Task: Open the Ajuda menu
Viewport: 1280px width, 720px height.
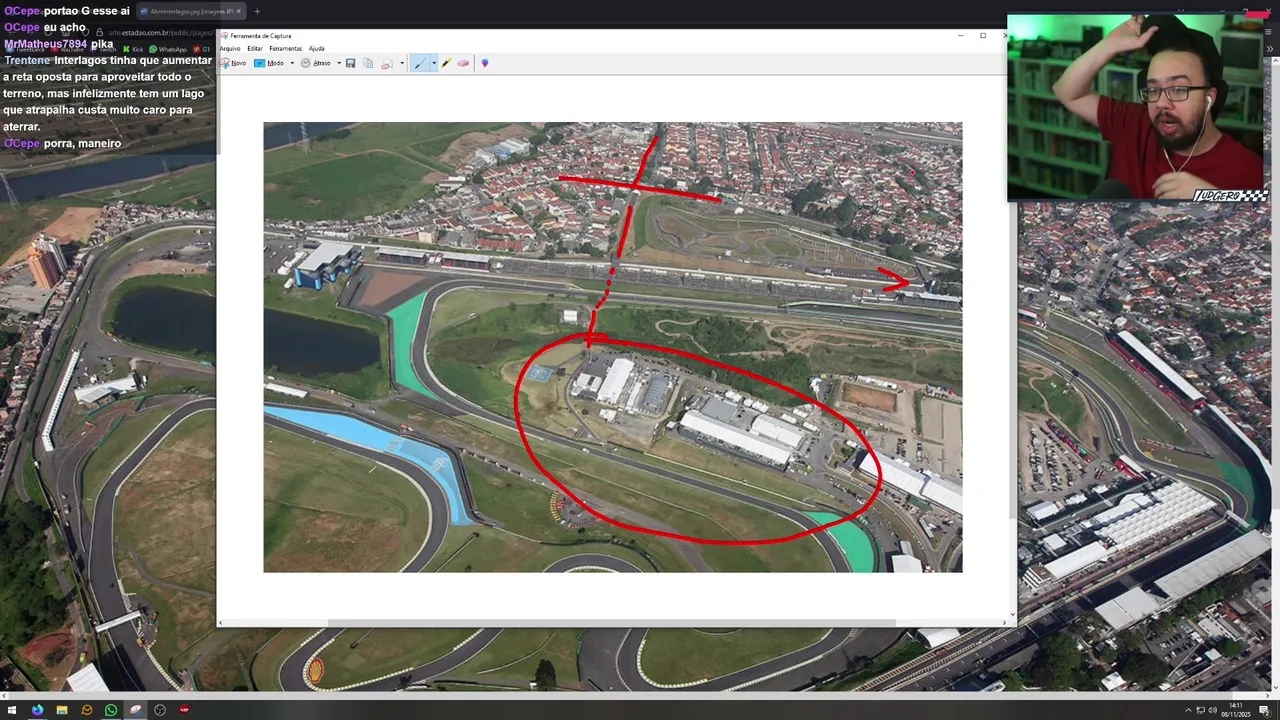Action: coord(316,48)
